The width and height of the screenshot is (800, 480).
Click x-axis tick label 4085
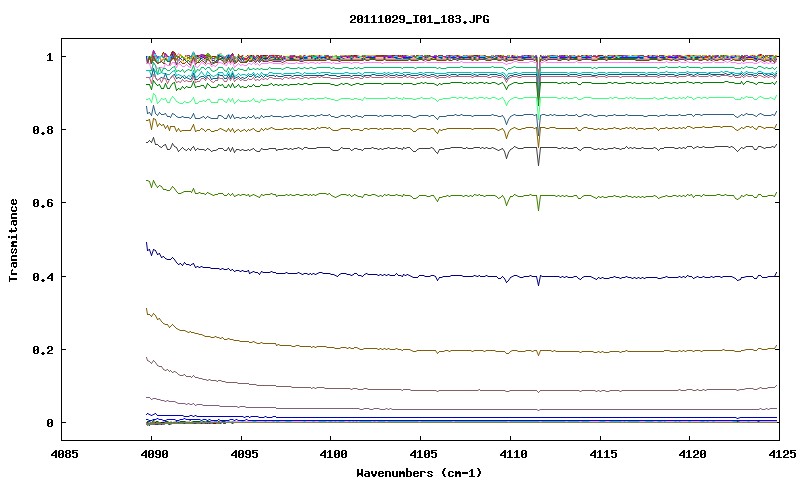(64, 454)
